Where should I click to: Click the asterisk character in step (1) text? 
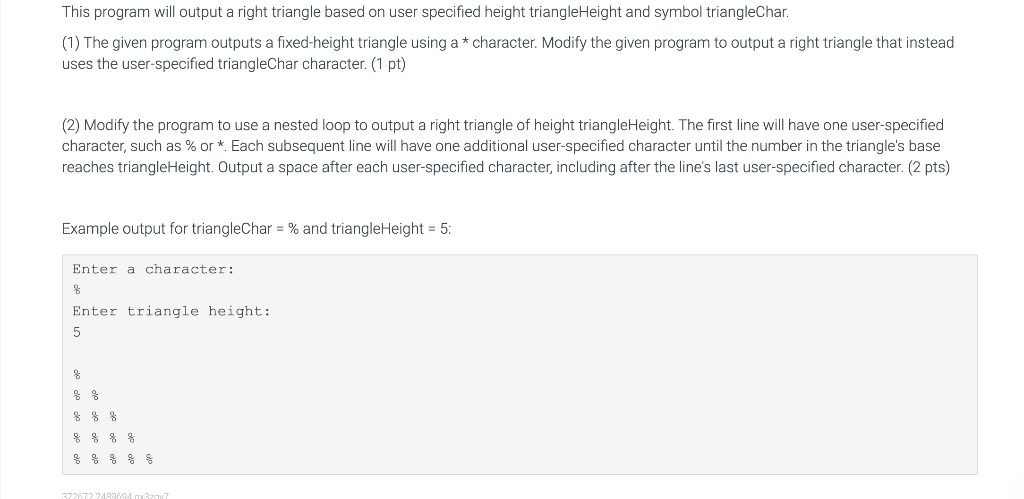pos(465,42)
